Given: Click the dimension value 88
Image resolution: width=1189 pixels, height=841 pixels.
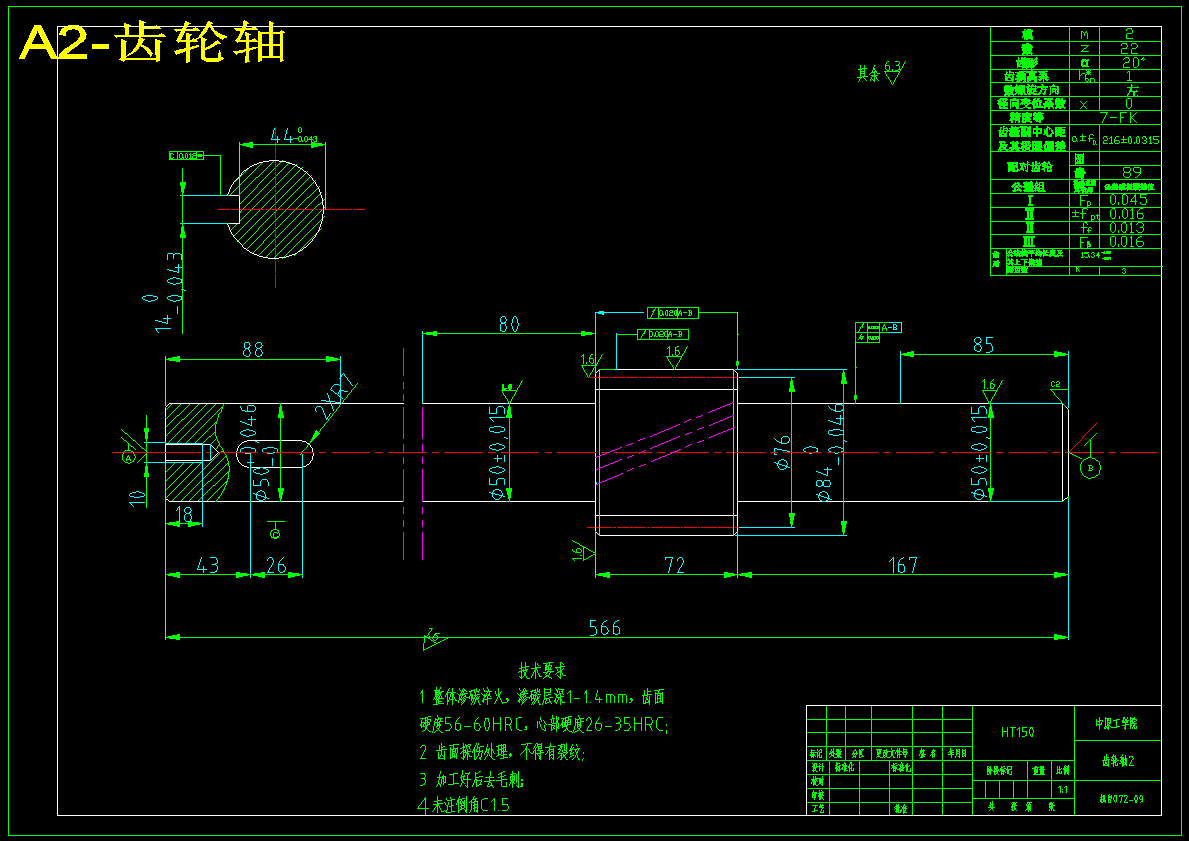Looking at the screenshot, I should pos(253,350).
